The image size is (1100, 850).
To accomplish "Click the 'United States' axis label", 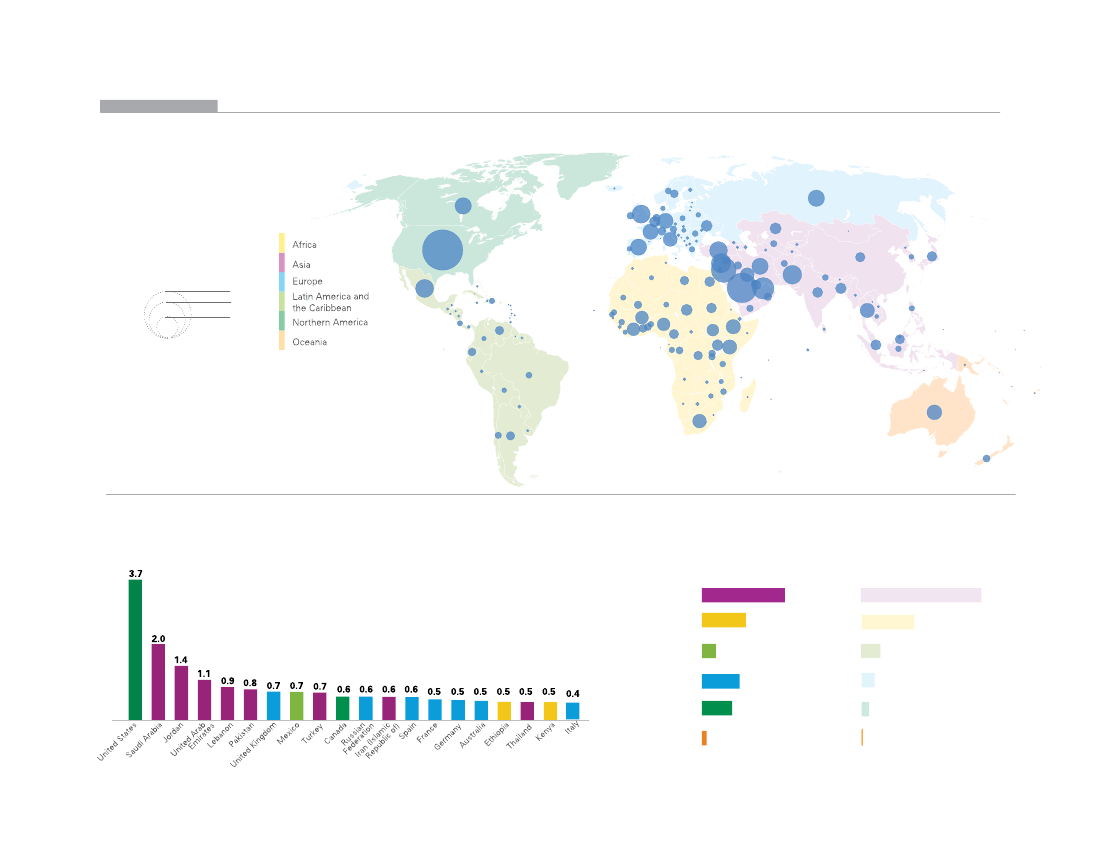I will [118, 743].
